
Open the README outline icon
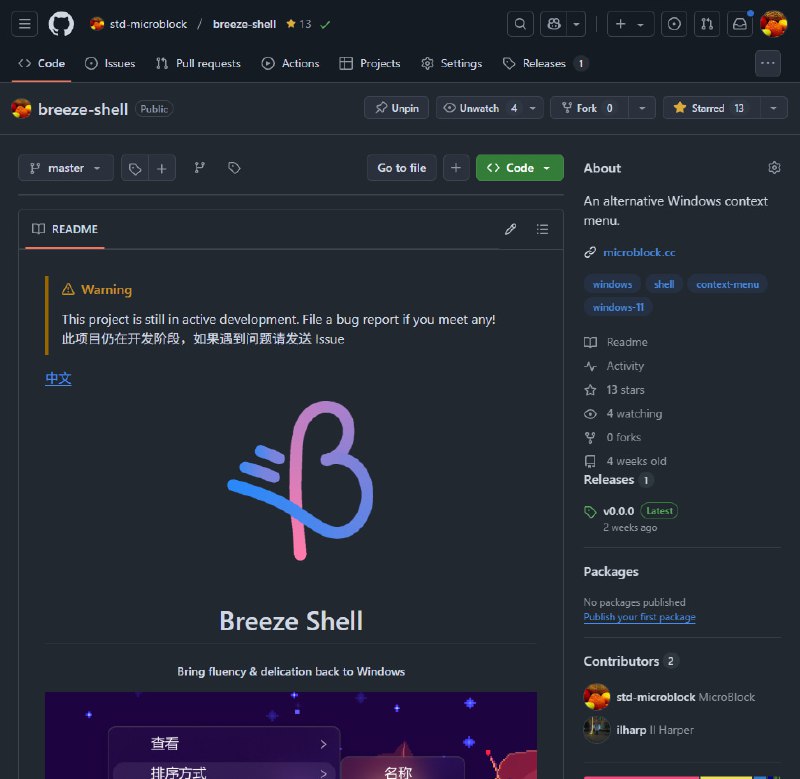click(x=542, y=229)
